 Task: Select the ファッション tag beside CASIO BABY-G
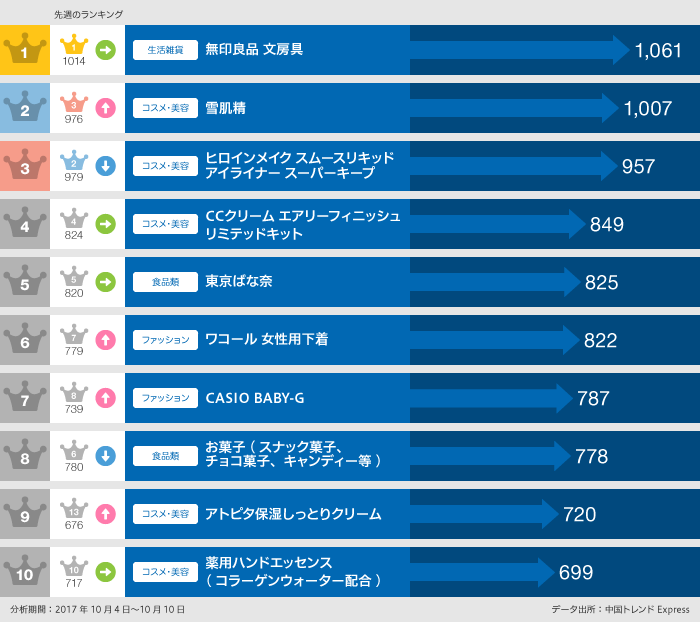pyautogui.click(x=165, y=398)
